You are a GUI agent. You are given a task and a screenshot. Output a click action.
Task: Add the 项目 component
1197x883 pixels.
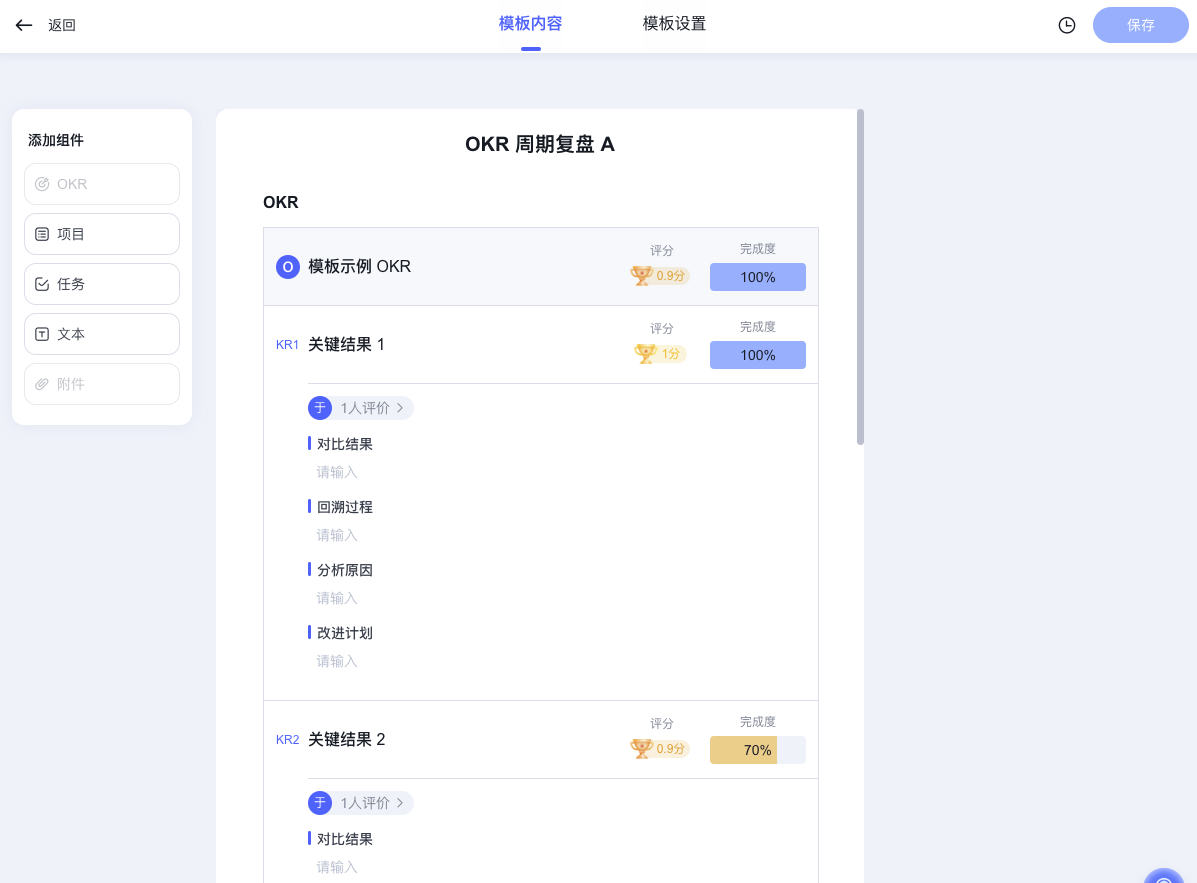[102, 234]
